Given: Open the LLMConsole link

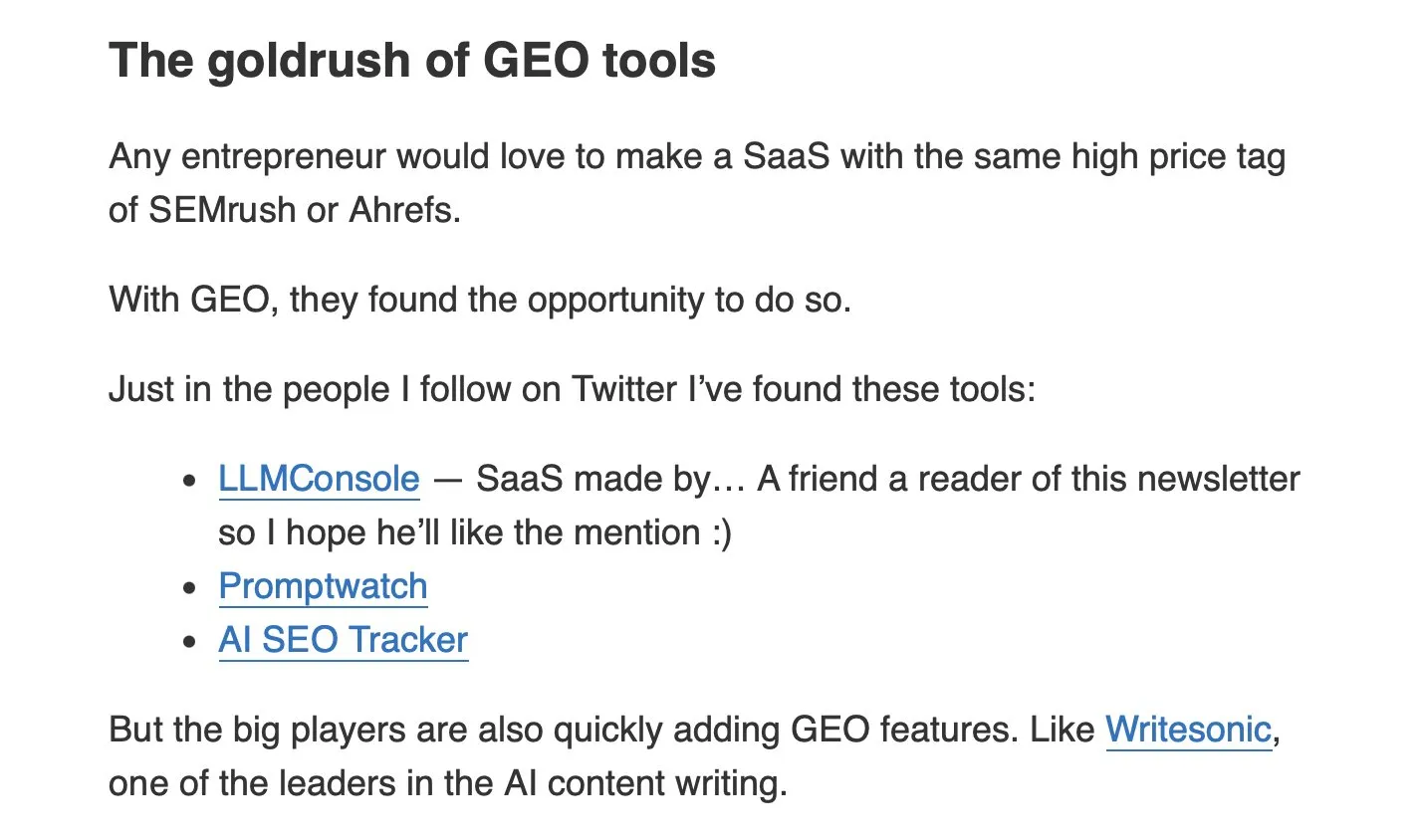Looking at the screenshot, I should [319, 479].
